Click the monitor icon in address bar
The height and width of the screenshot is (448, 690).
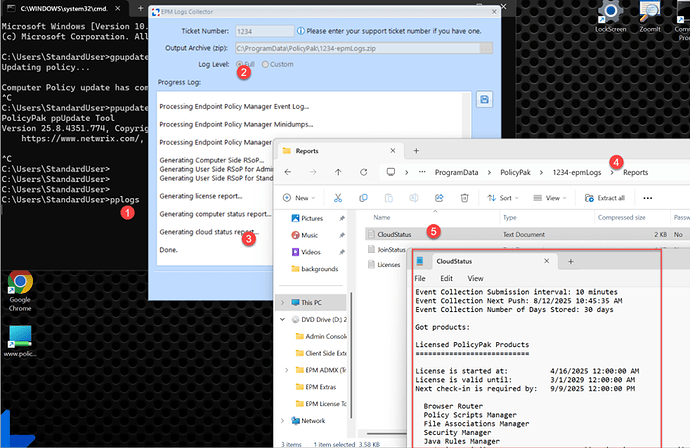point(390,172)
